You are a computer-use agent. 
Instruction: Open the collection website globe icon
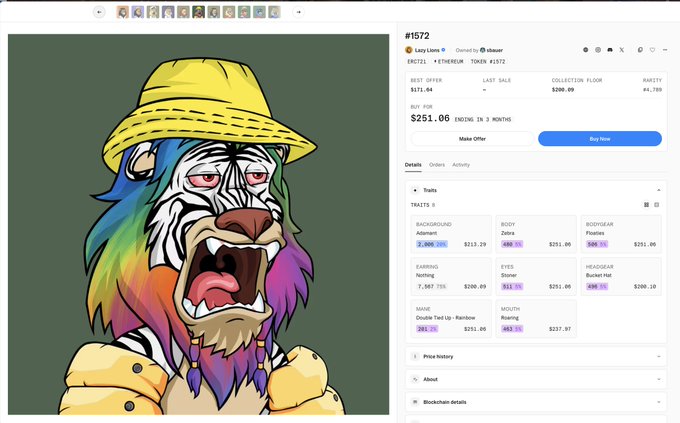click(585, 50)
